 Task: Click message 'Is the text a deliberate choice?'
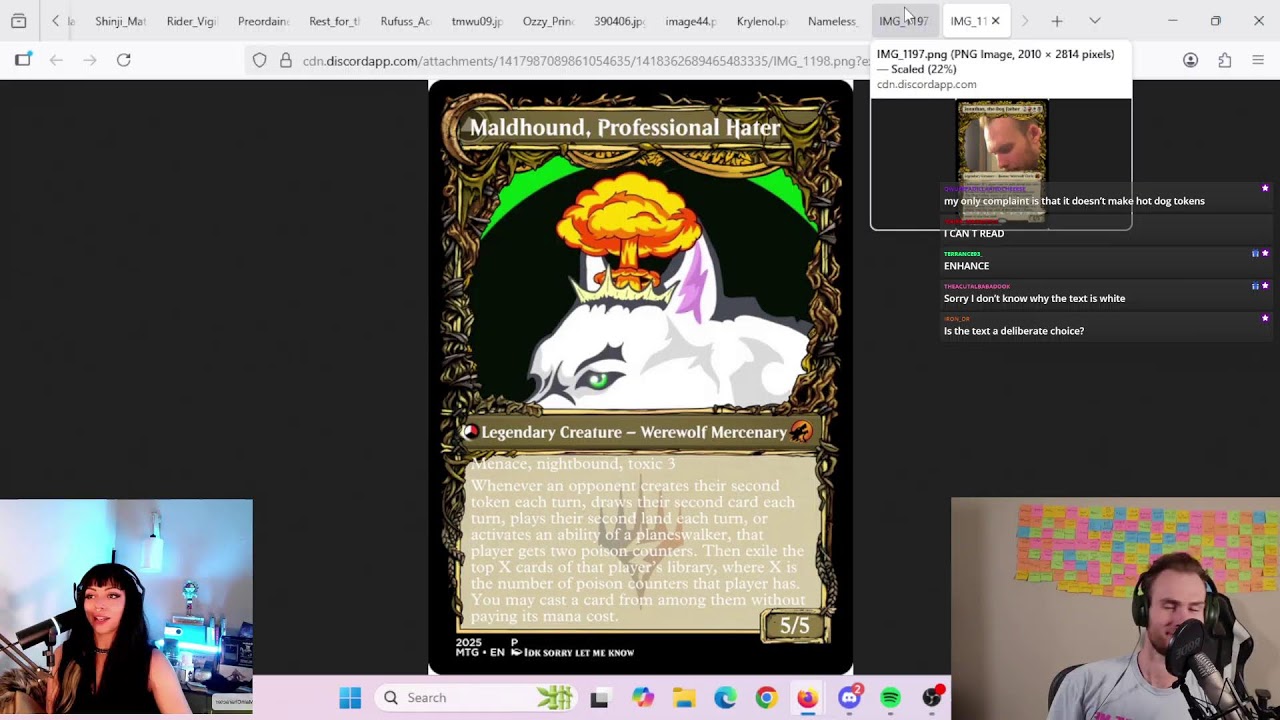click(1014, 331)
